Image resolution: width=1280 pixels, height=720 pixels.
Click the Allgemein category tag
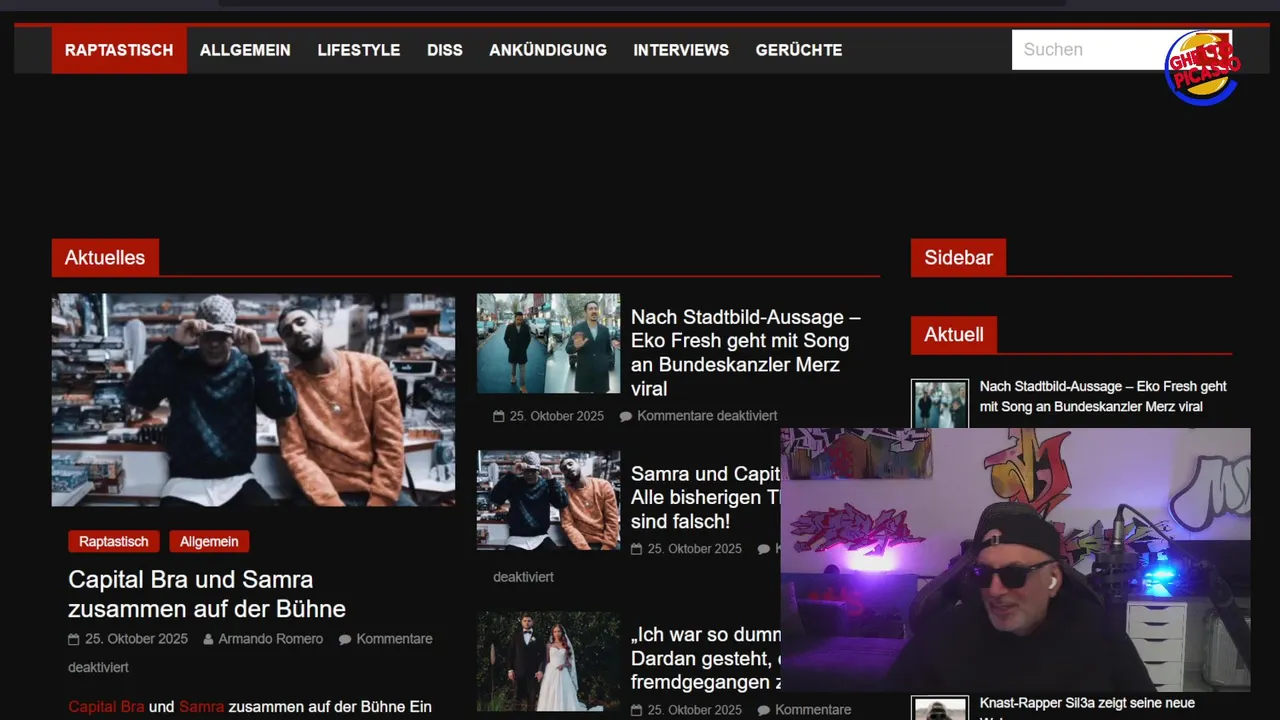(209, 542)
